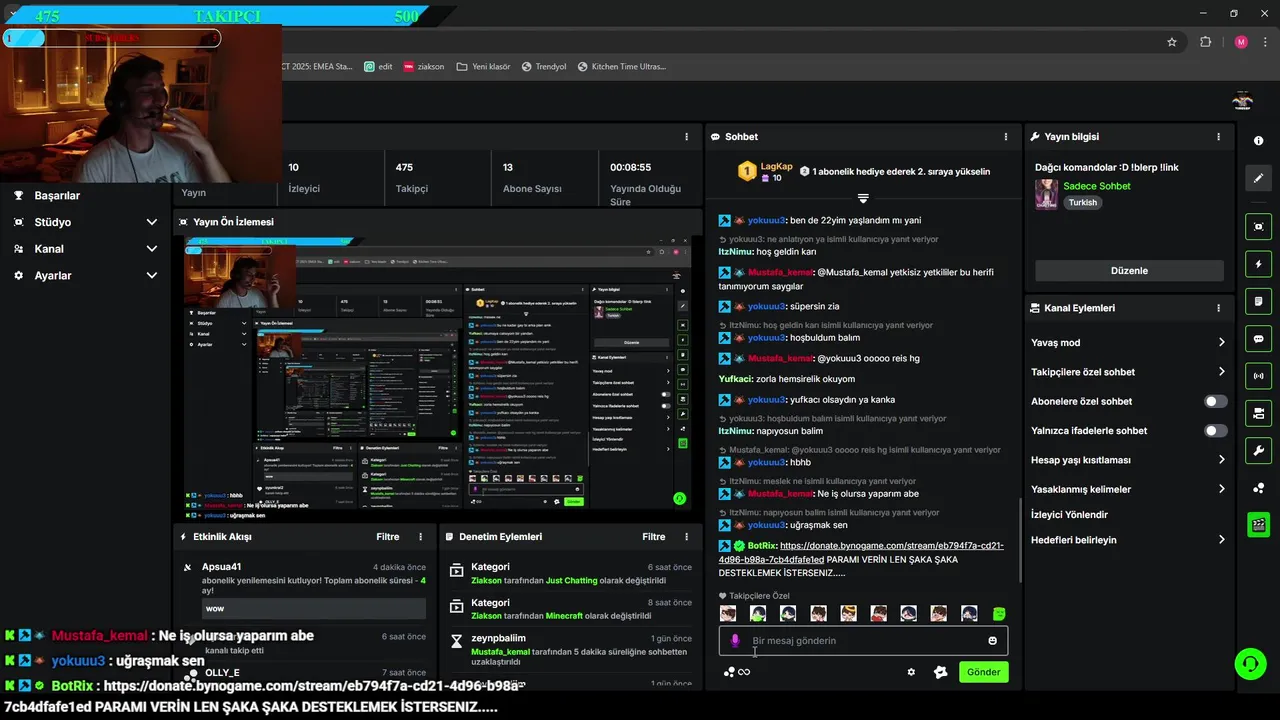Open the donate.bynogame.com link from BotRix
The width and height of the screenshot is (1280, 720).
pyautogui.click(x=861, y=552)
